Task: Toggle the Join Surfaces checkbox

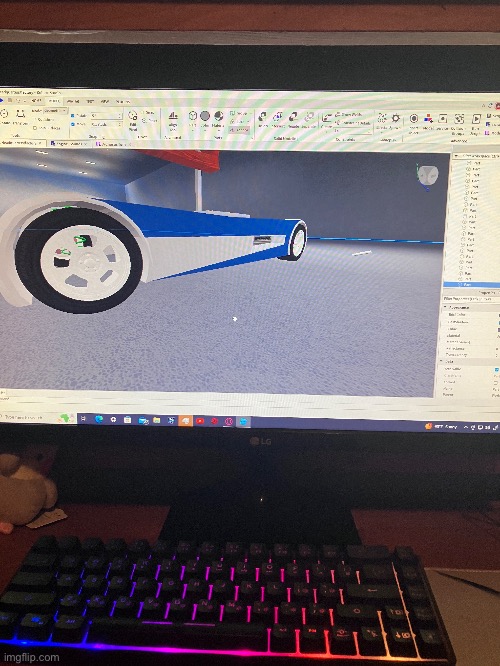Action: 46,127
